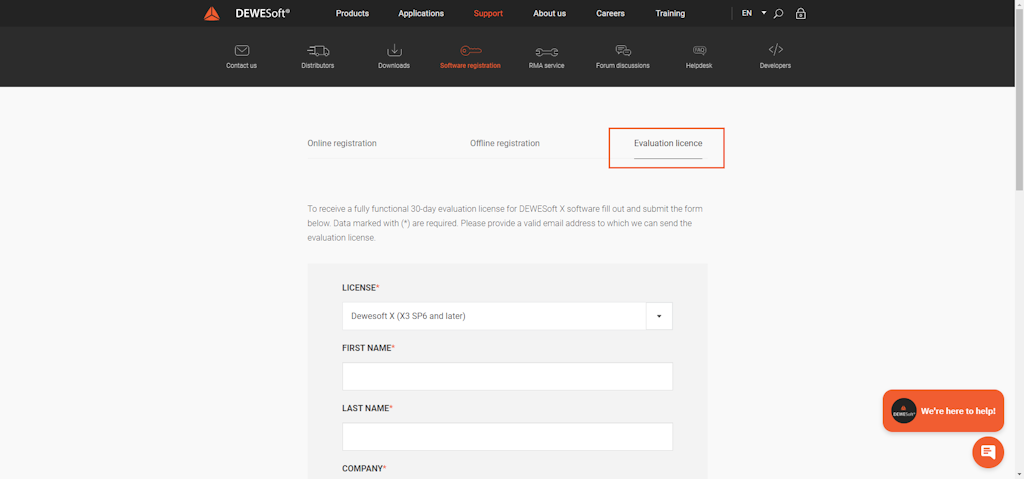Click the License field showing Dewesoft X
Screen dimensions: 1024x479
[x=494, y=316]
